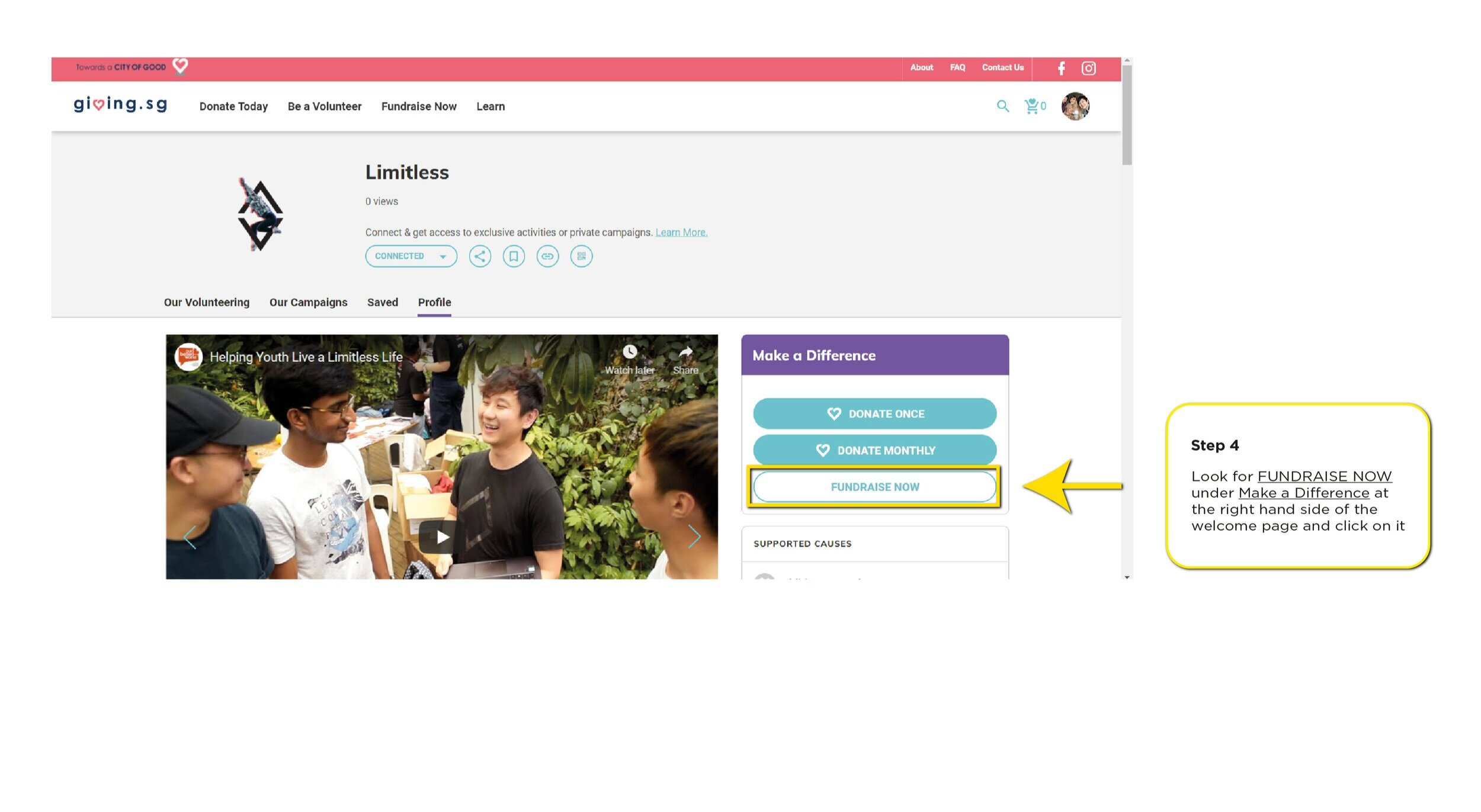Click the bookmark save icon
The image size is (1481, 812).
[514, 256]
